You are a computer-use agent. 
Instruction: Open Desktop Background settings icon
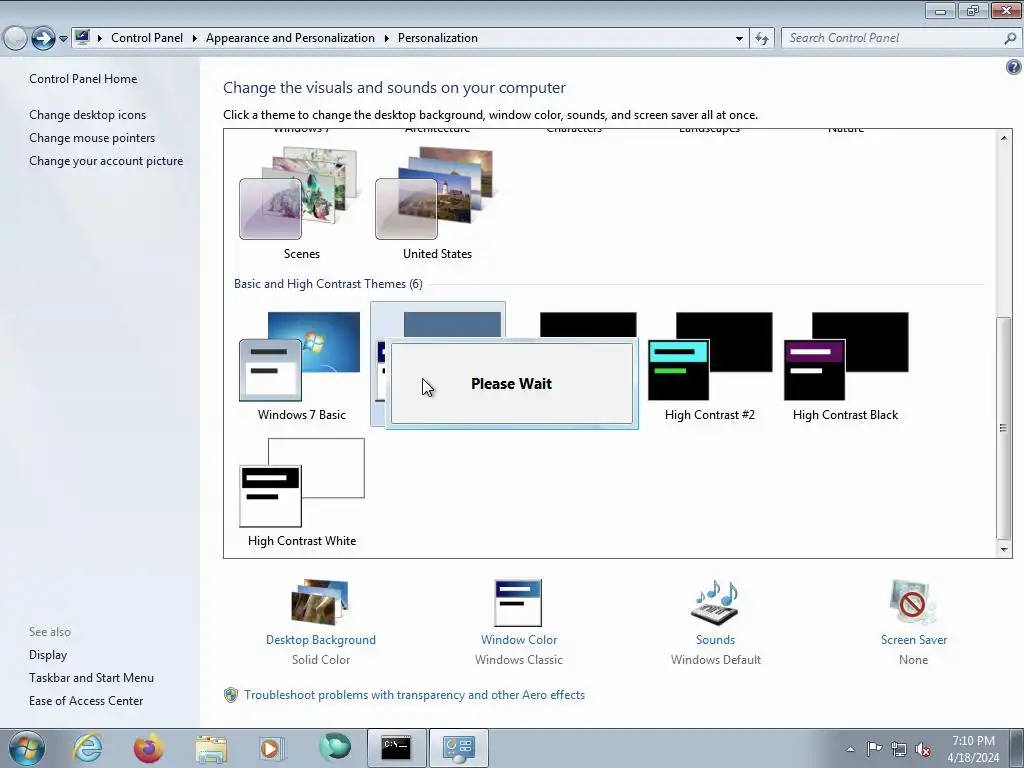click(x=320, y=602)
